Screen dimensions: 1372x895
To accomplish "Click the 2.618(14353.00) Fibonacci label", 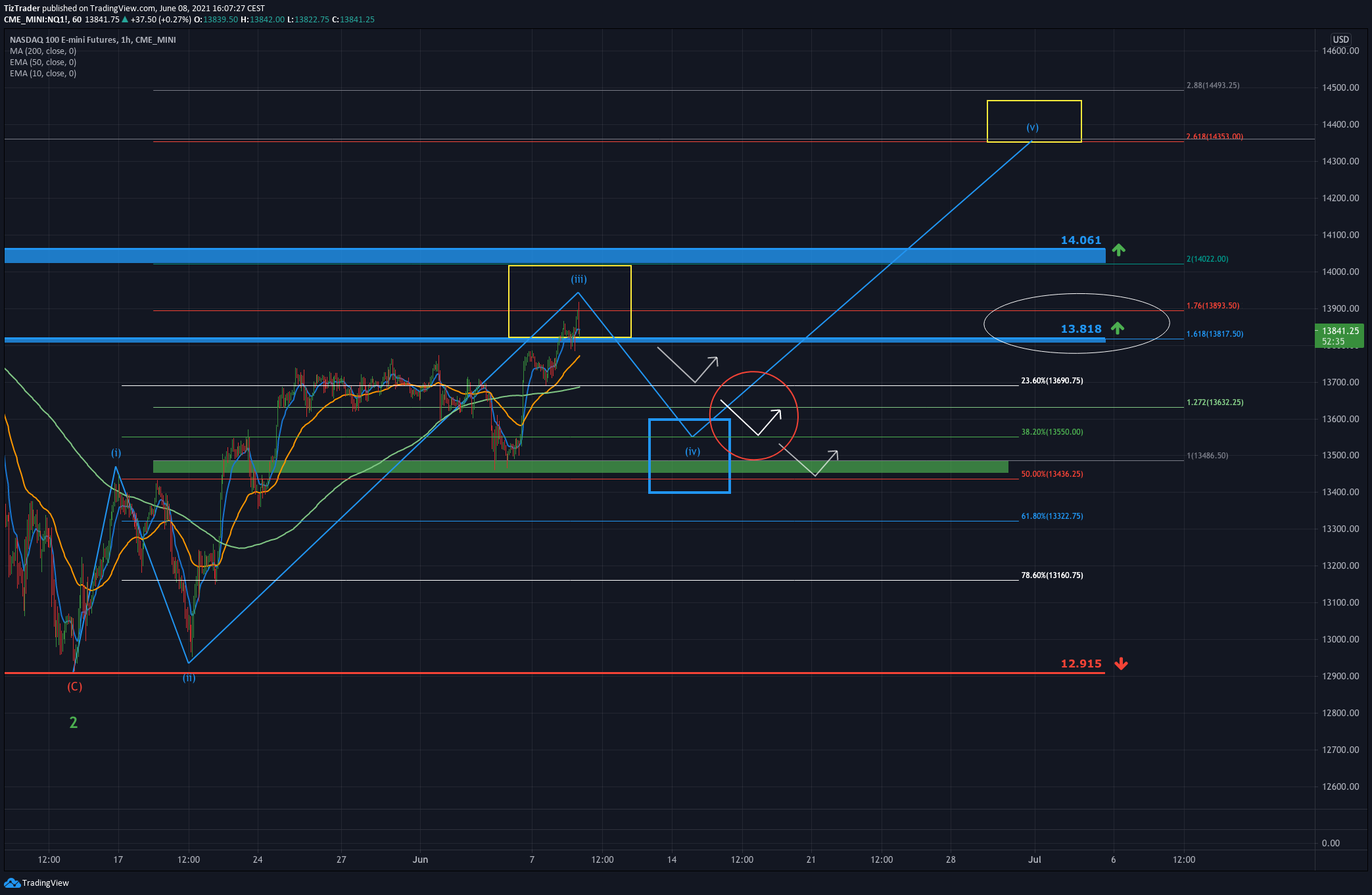I will (x=1214, y=137).
